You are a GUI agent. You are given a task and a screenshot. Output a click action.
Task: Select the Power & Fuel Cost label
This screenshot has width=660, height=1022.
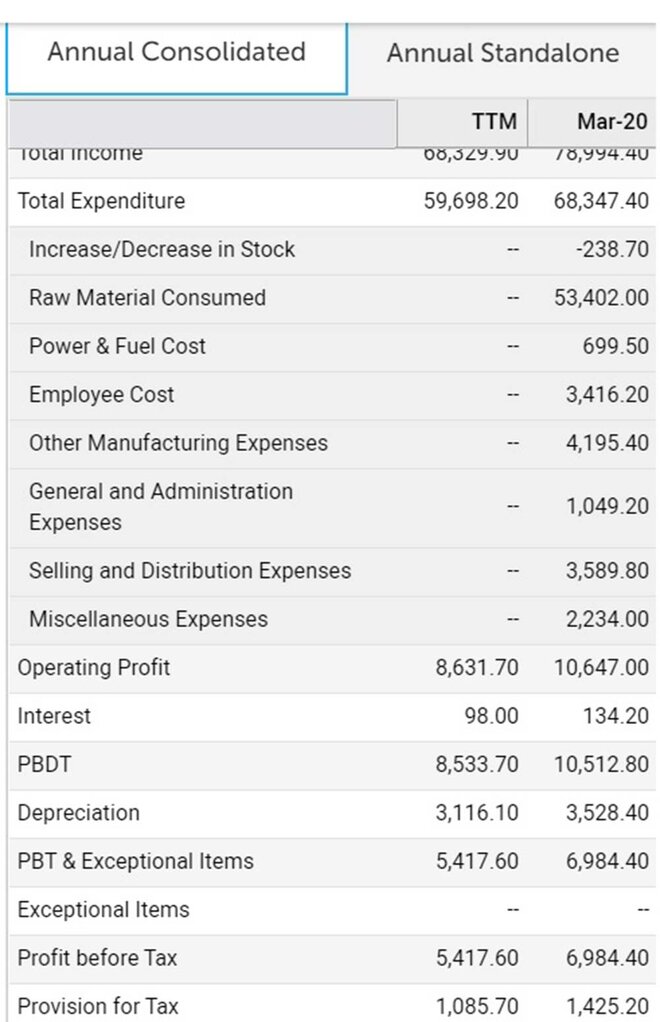pos(117,346)
